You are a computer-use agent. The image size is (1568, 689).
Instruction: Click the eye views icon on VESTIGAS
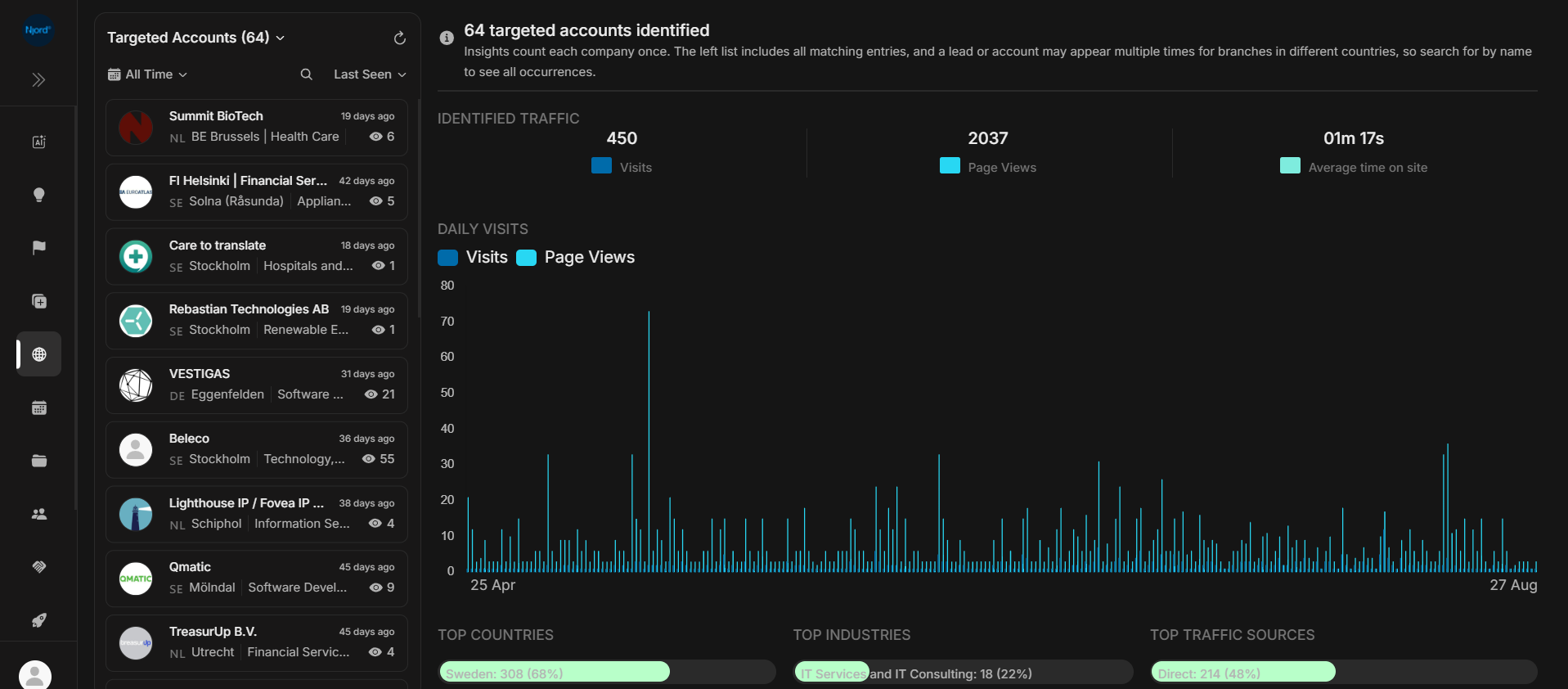(371, 394)
